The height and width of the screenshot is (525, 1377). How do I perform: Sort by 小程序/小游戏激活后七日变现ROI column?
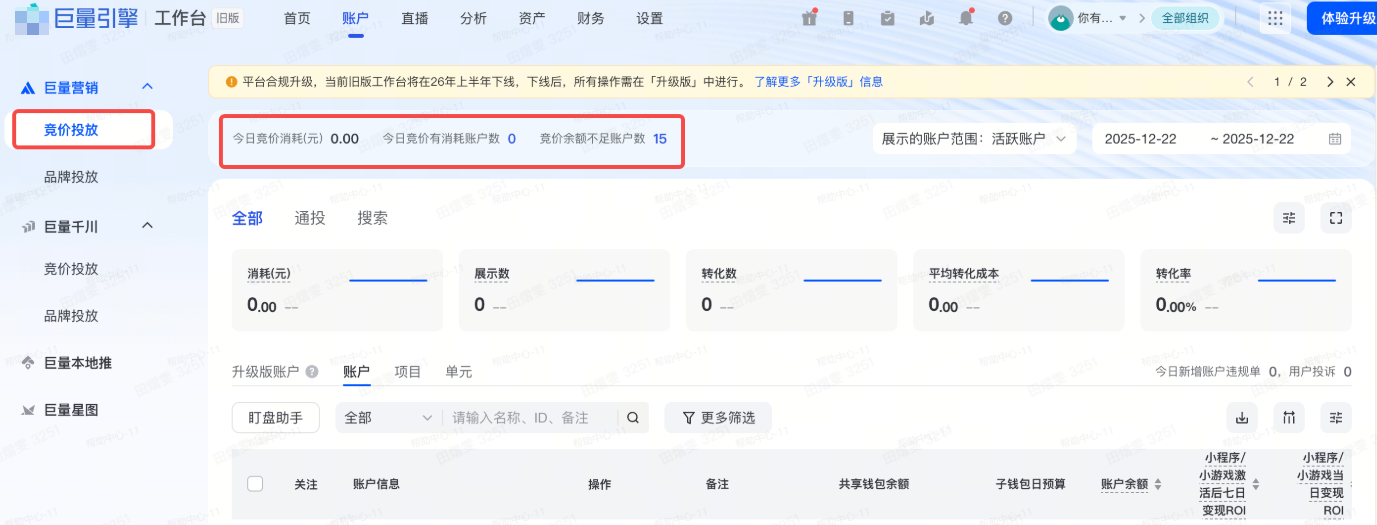[x=1256, y=484]
